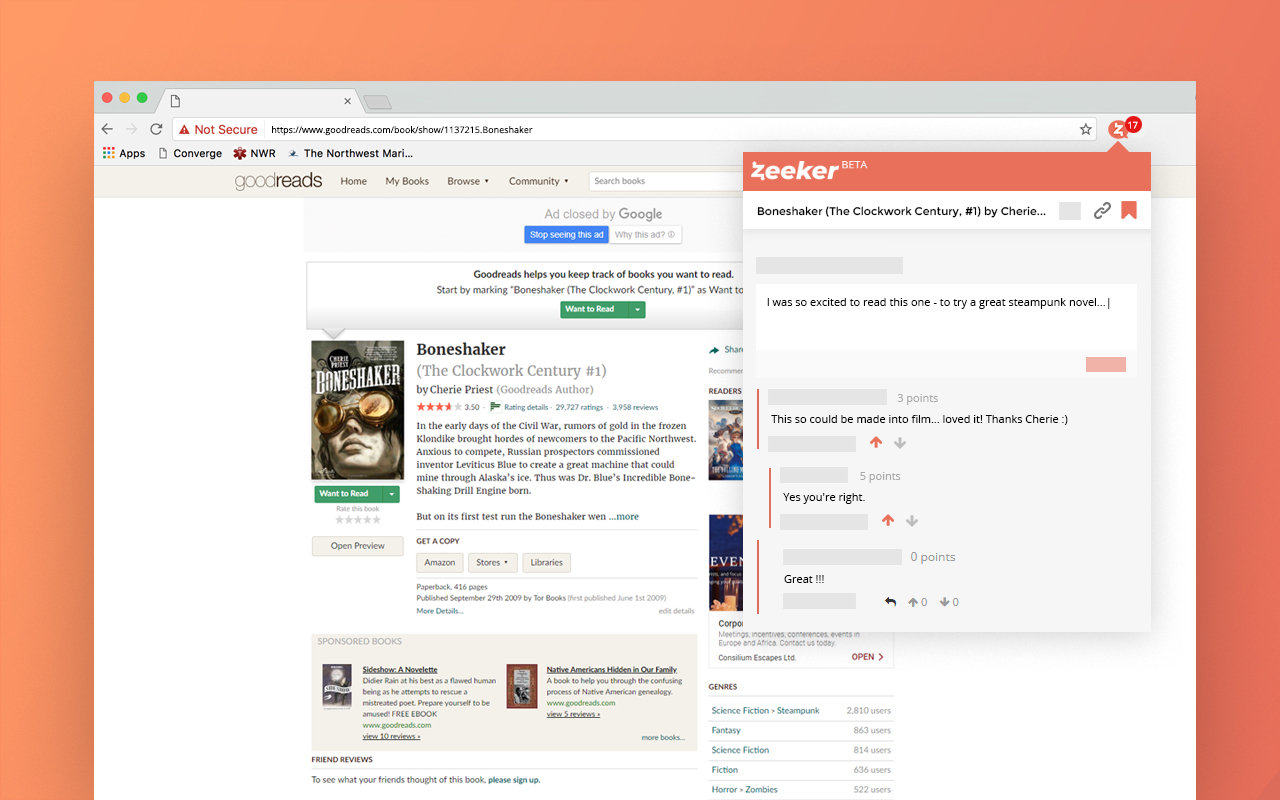Image resolution: width=1280 pixels, height=800 pixels.
Task: Focus the 'Search books' field
Action: [x=664, y=181]
